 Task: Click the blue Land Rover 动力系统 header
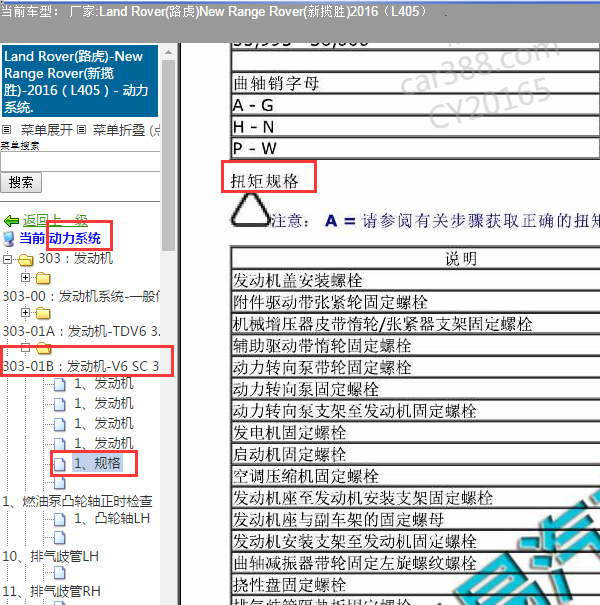[80, 81]
